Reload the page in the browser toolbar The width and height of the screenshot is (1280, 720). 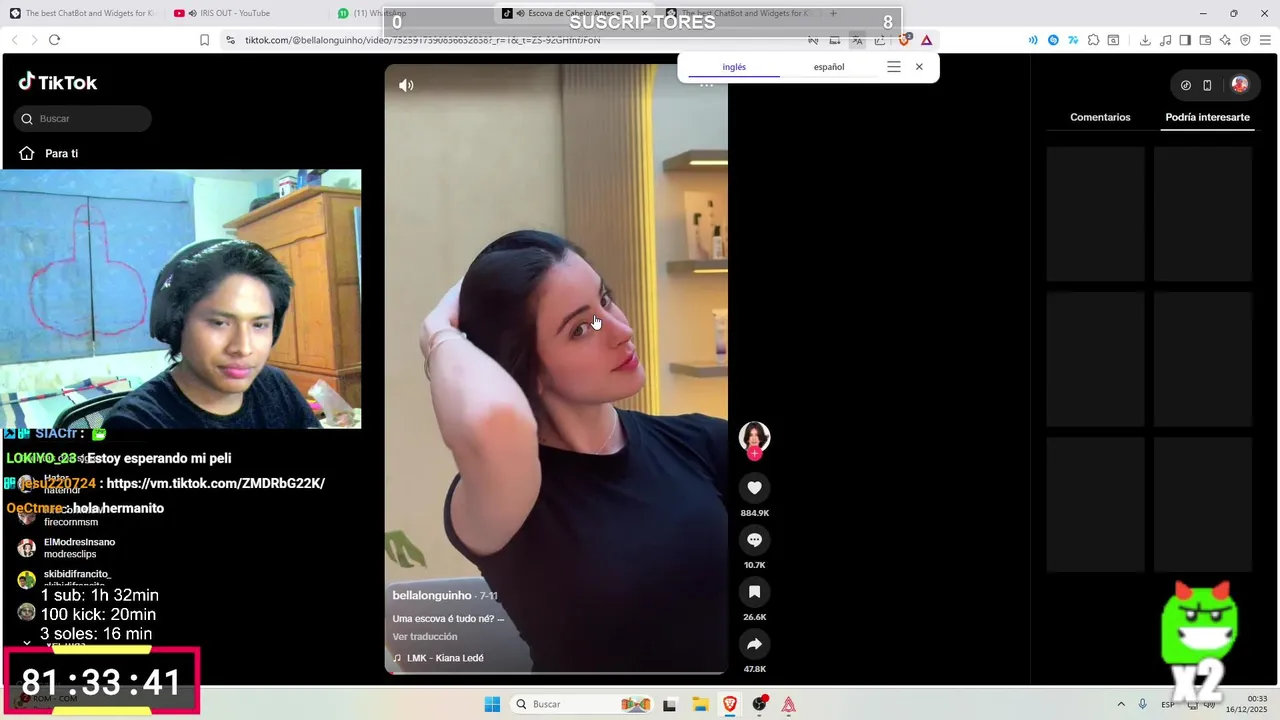tap(54, 40)
